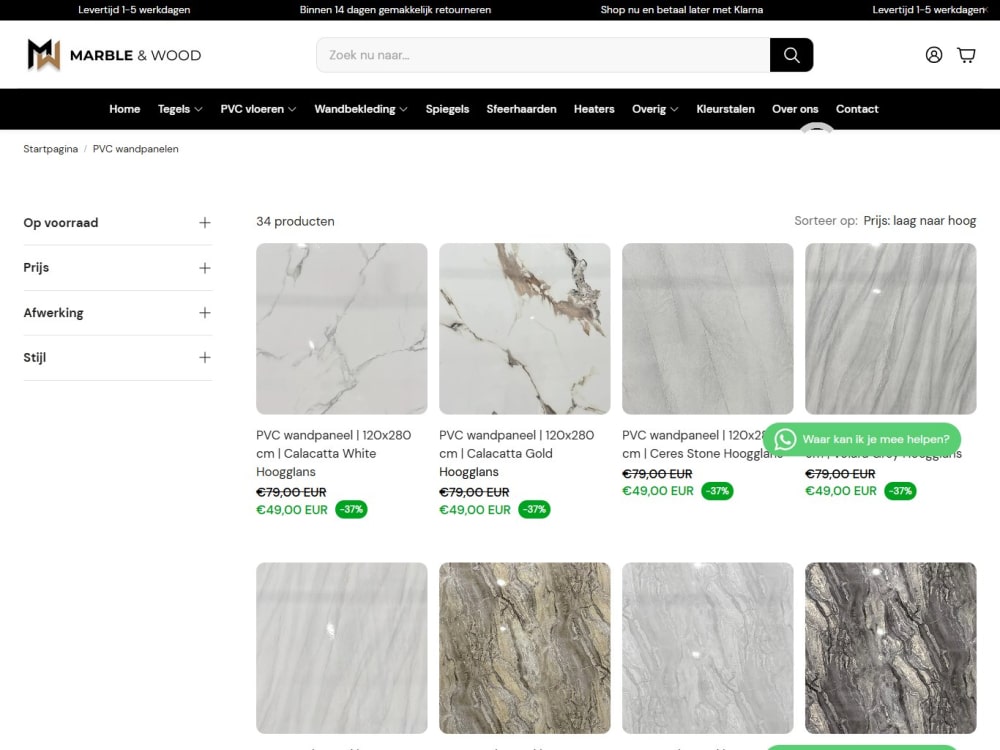Open the shopping cart icon
The image size is (1000, 750).
pyautogui.click(x=966, y=55)
